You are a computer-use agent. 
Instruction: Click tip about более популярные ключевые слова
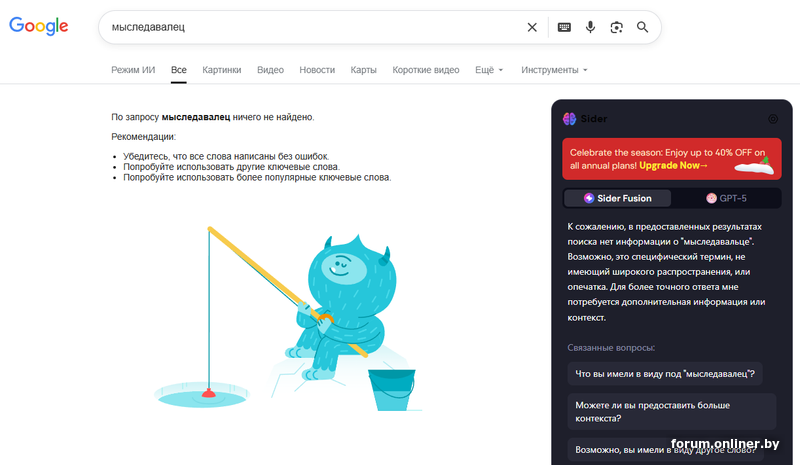(x=257, y=178)
